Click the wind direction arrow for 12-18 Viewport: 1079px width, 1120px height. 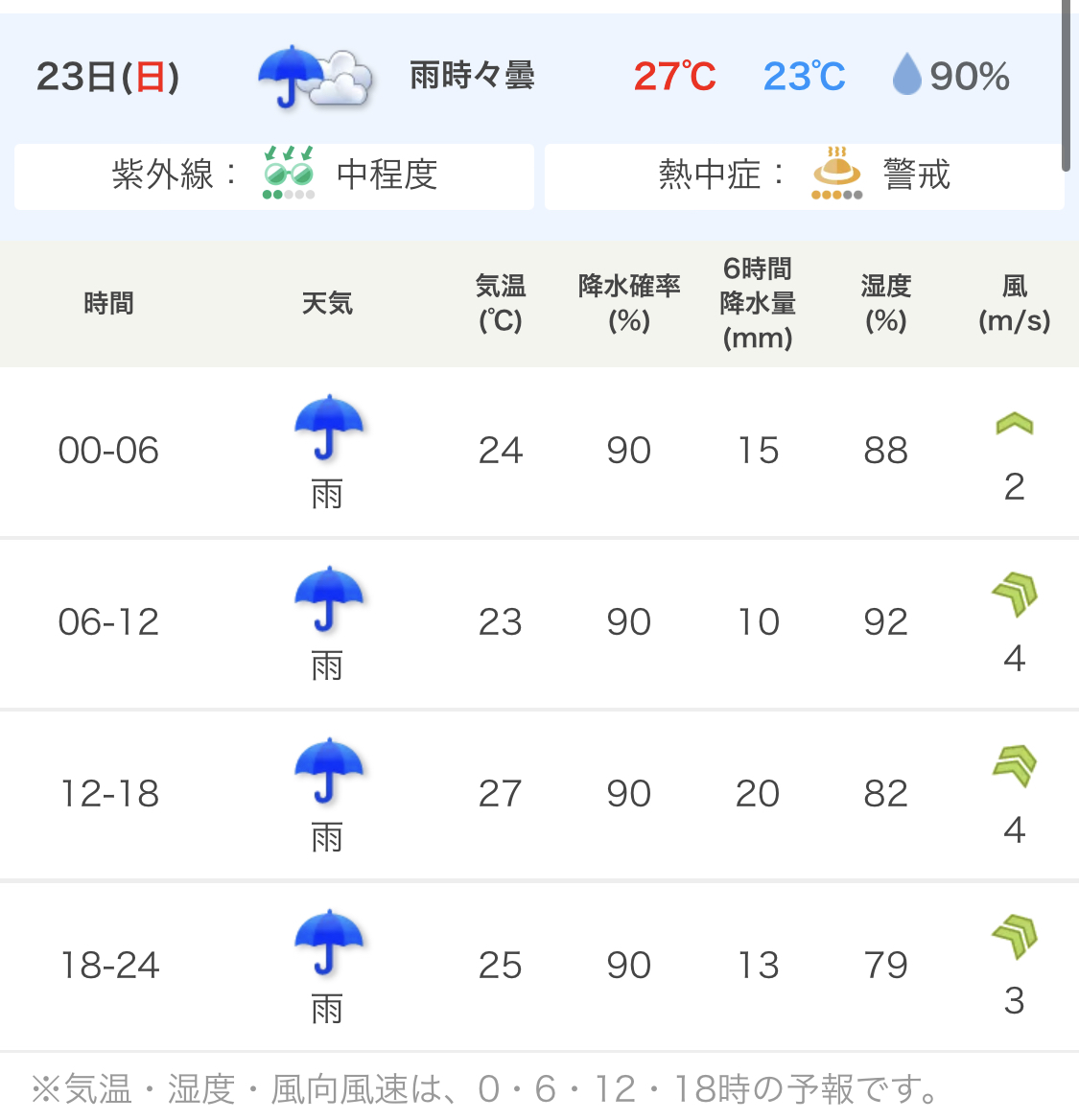[x=1014, y=766]
